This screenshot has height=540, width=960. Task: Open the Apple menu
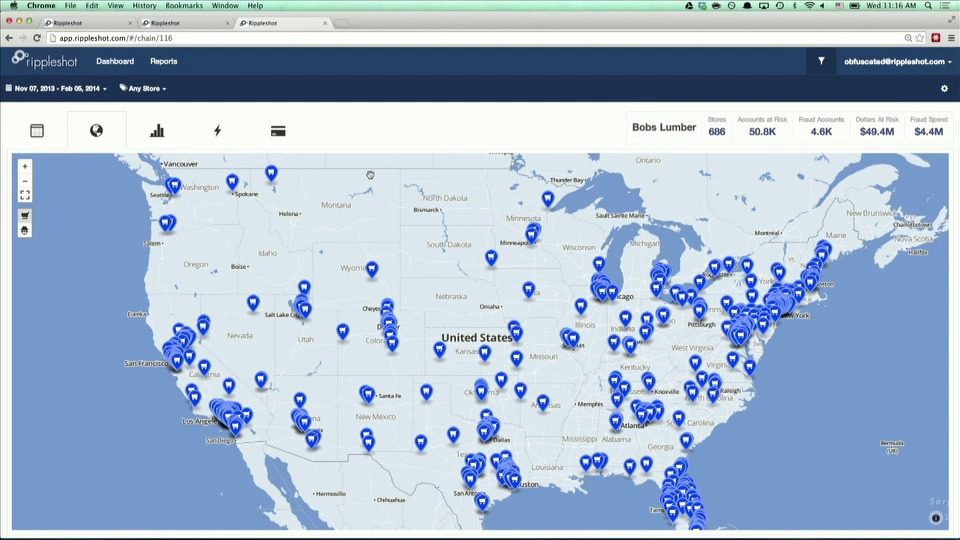coord(13,6)
